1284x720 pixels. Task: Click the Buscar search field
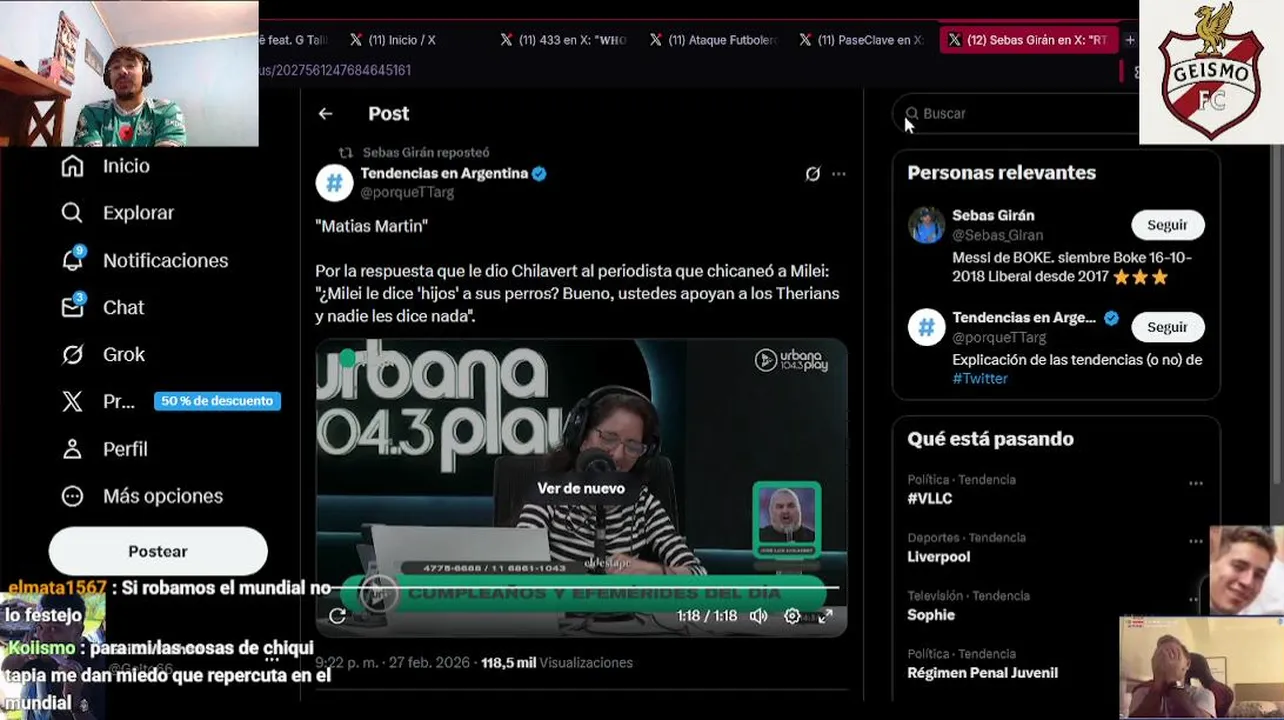click(1018, 114)
